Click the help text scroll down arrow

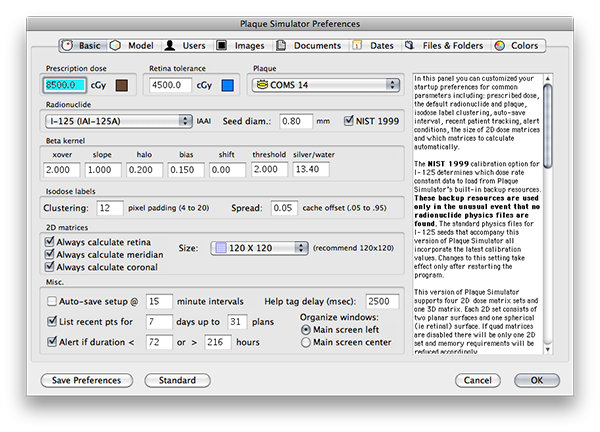548,349
